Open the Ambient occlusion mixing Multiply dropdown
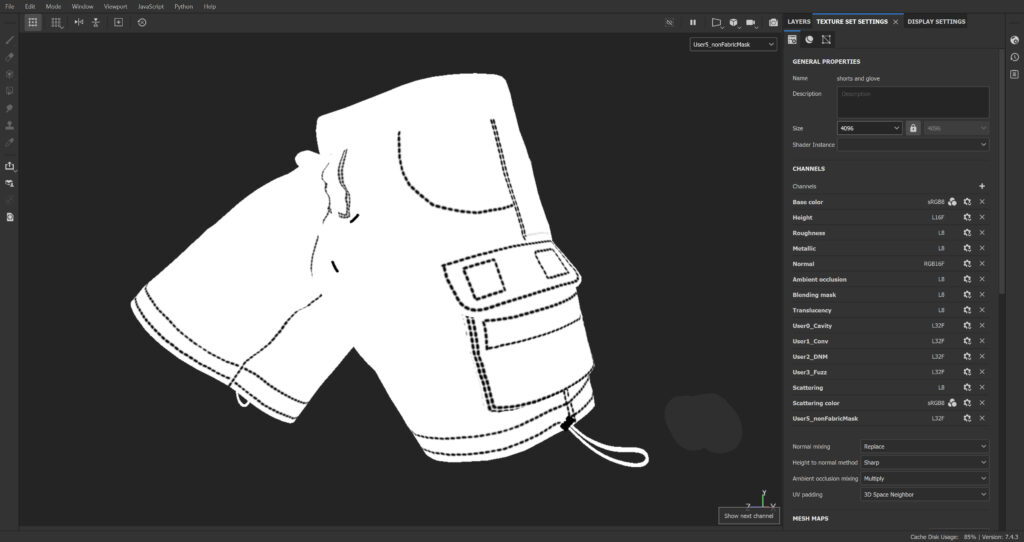 click(x=925, y=479)
